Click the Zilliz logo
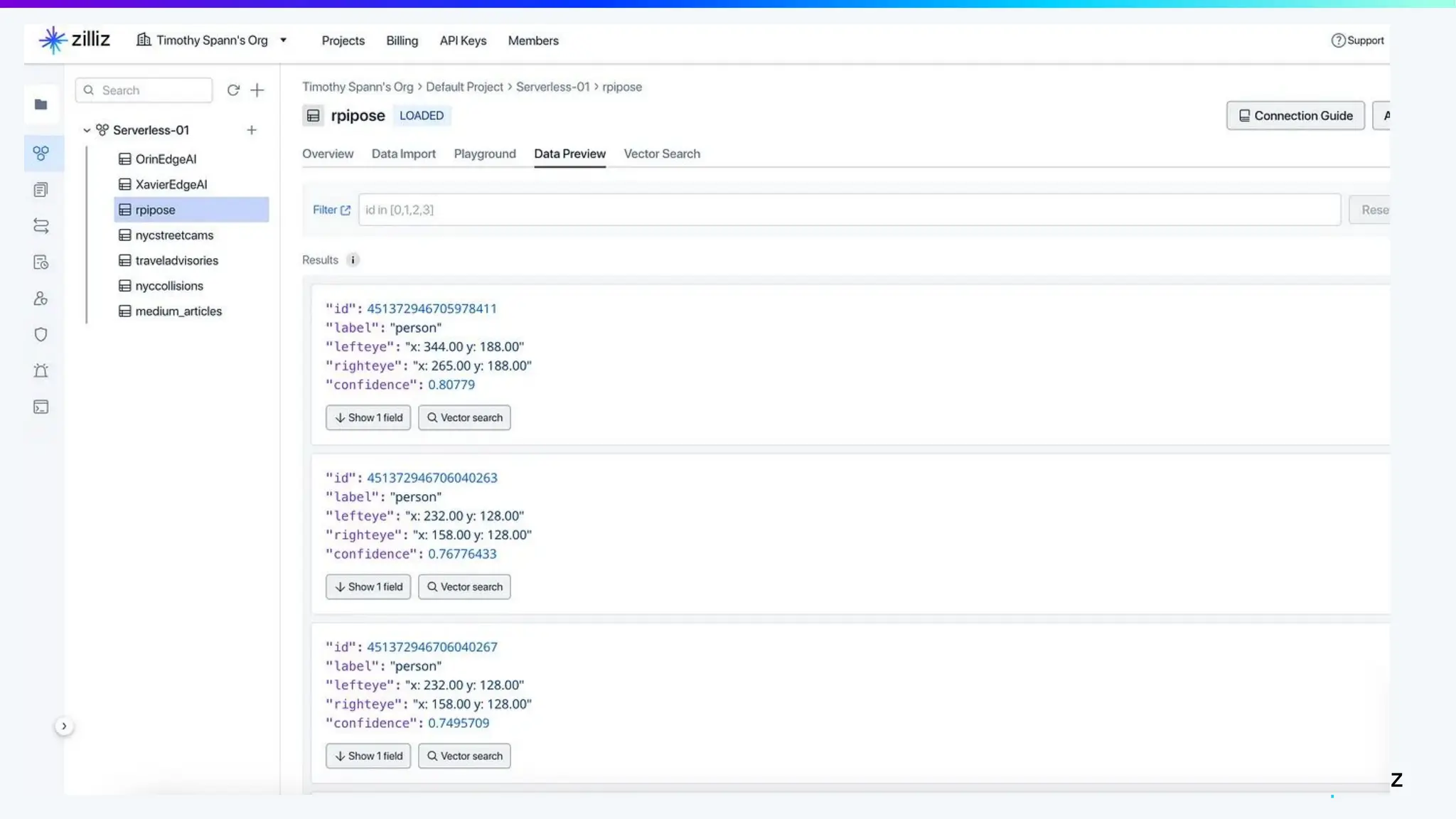The image size is (1456, 819). (x=75, y=40)
